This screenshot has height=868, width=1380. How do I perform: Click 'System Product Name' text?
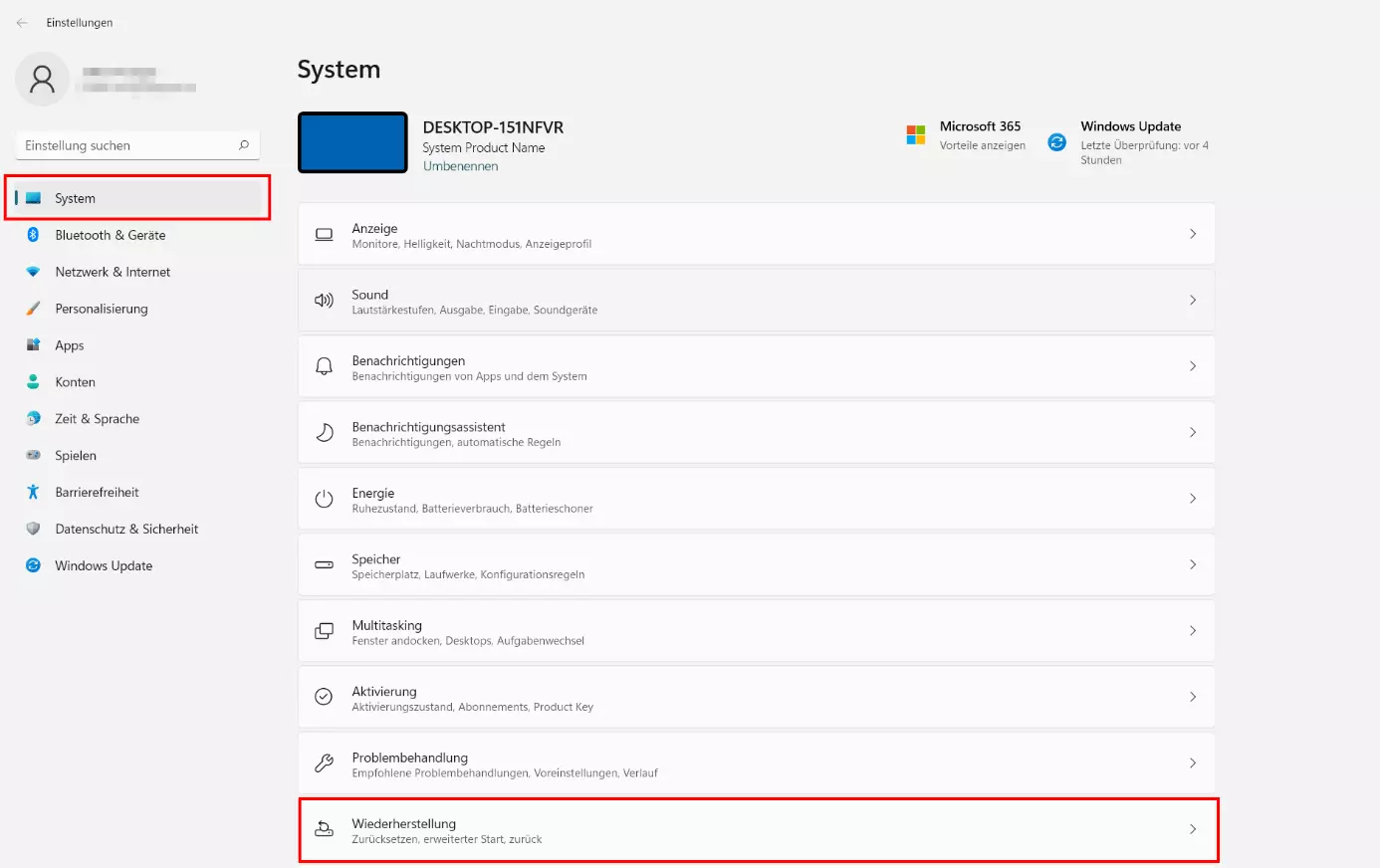pos(483,147)
